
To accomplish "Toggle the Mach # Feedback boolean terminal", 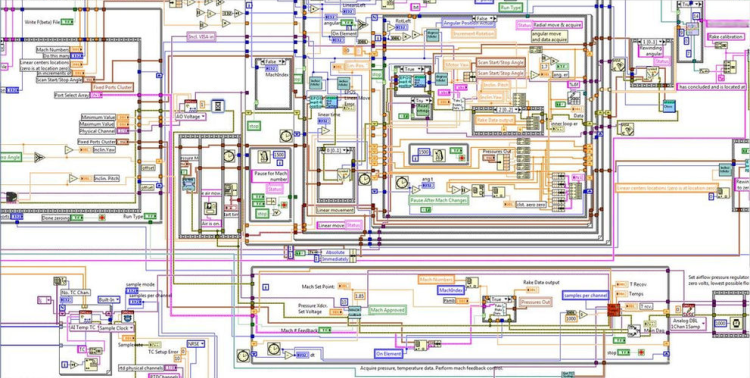I will click(325, 330).
